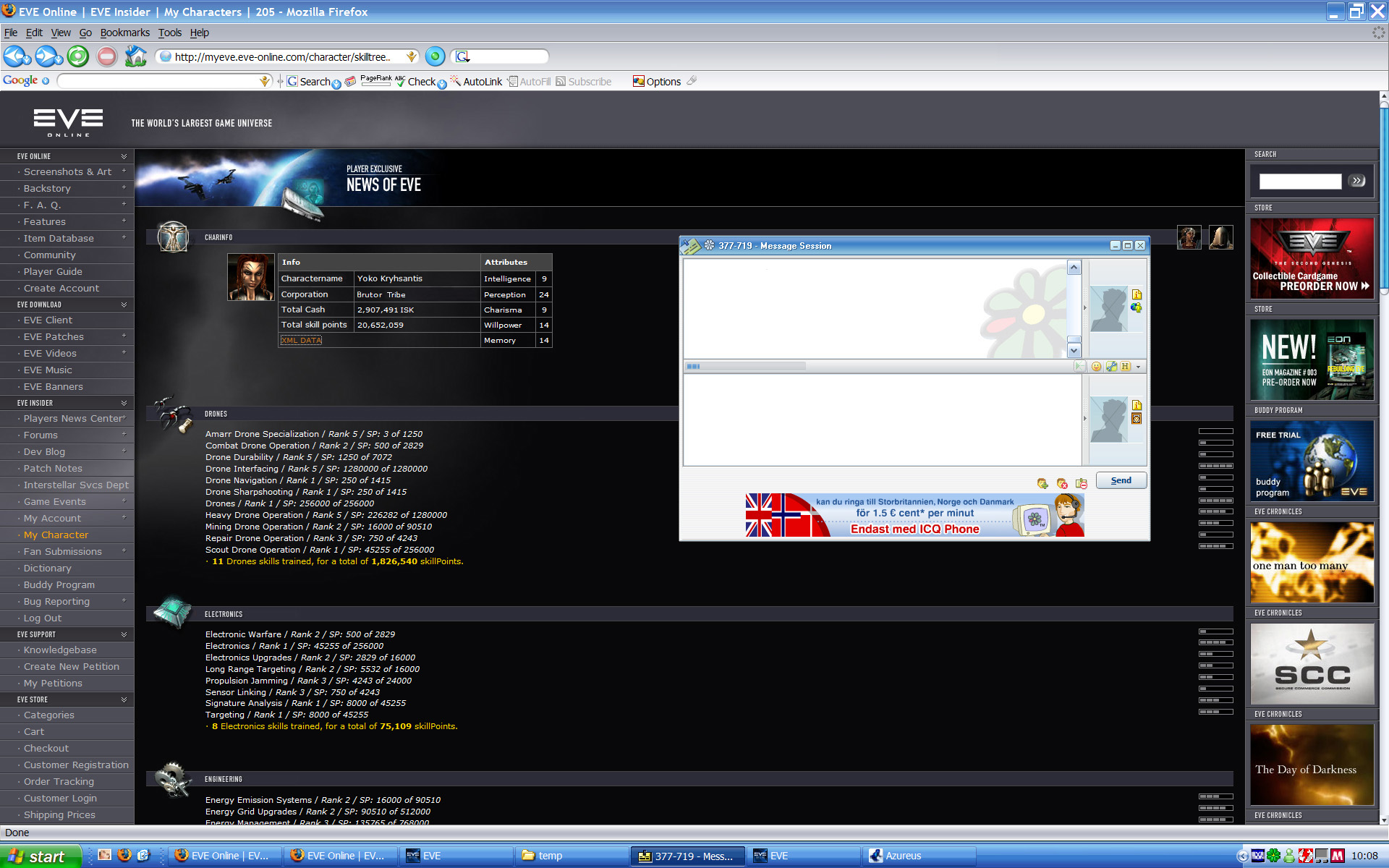Click the History 'H' icon in message toolbar
1389x868 pixels.
point(1125,367)
